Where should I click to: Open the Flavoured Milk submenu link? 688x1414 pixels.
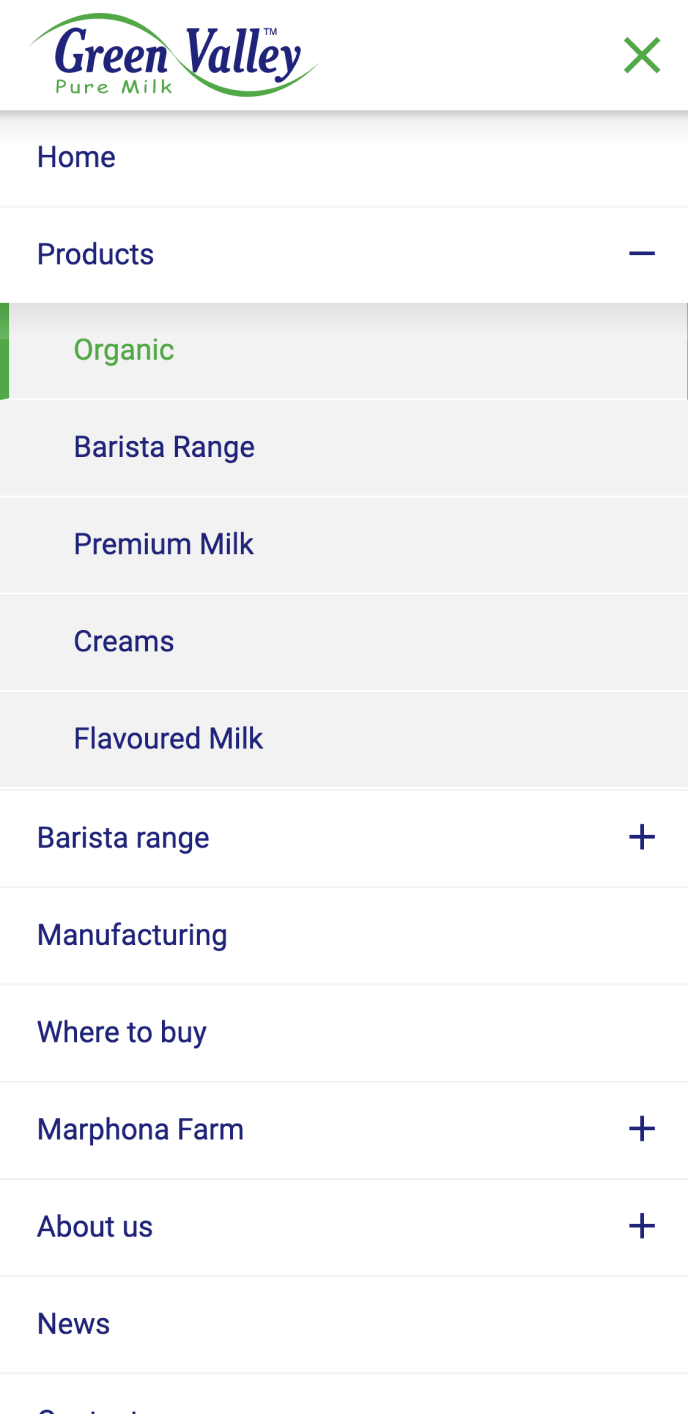(168, 739)
